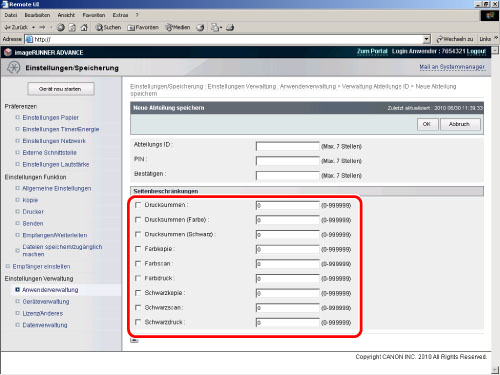Open Externe Schnittstelle in the sidebar

49,152
